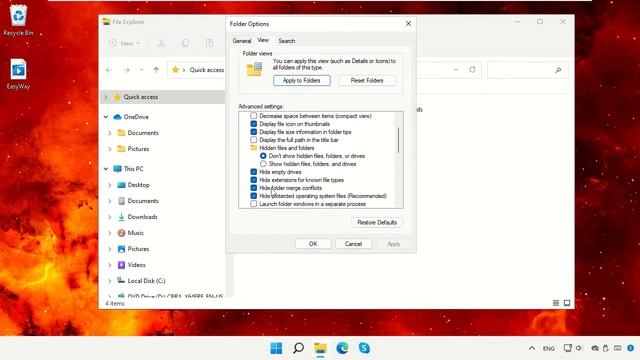Click Restore Defaults button
The height and width of the screenshot is (360, 640).
pos(377,222)
